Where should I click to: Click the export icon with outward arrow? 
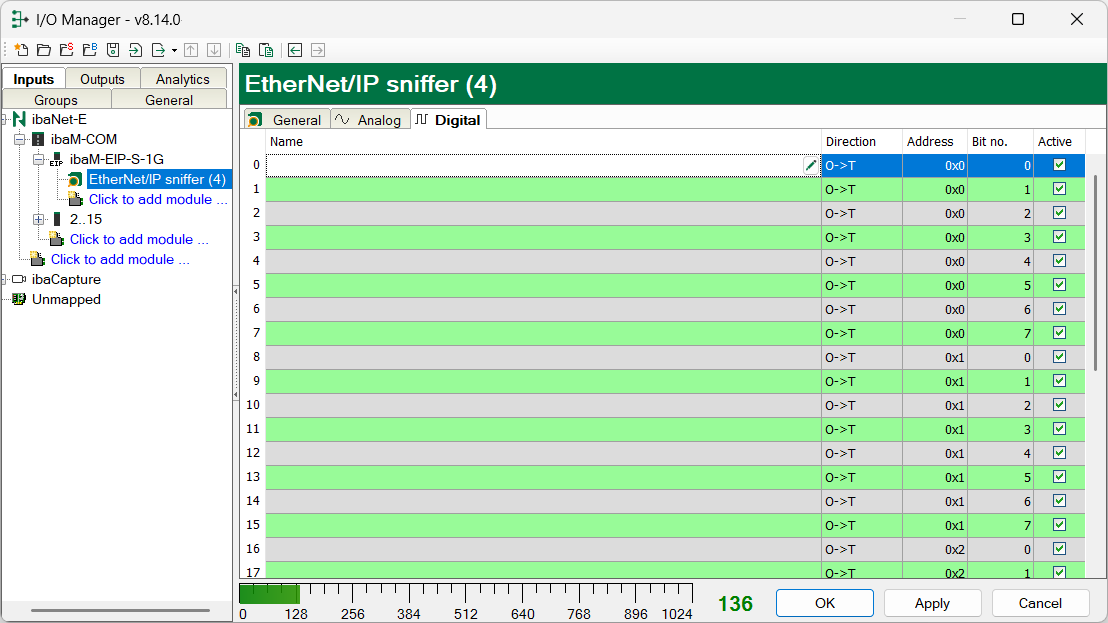[x=158, y=50]
